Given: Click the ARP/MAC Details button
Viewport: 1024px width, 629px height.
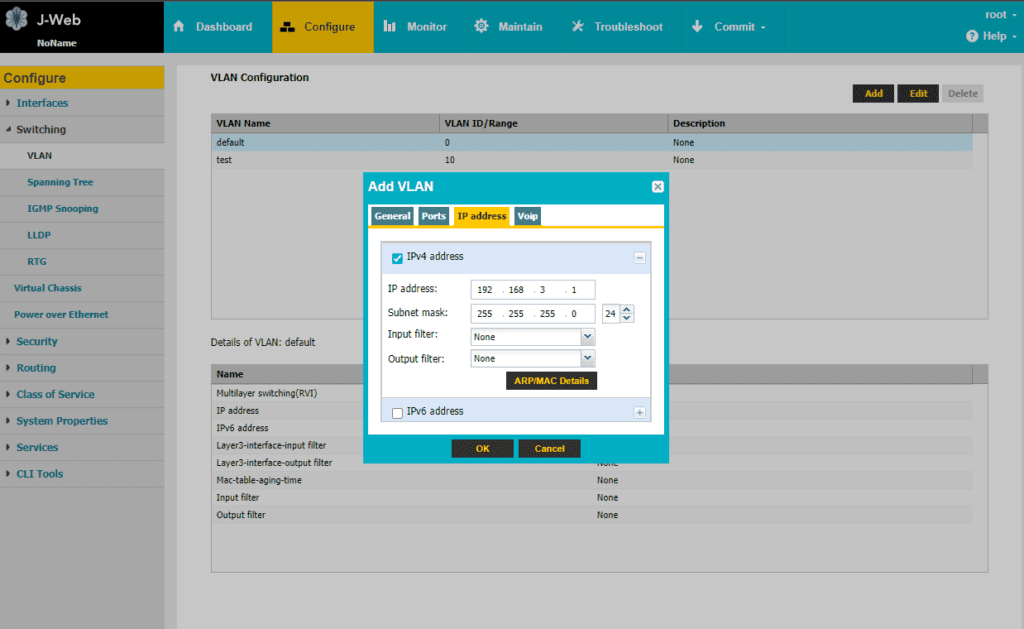Looking at the screenshot, I should point(551,381).
